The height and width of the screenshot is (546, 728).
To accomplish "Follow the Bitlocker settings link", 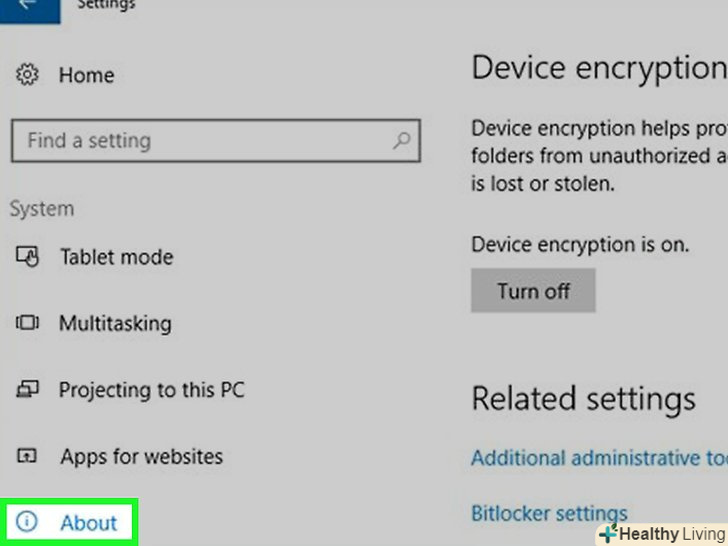I will coord(549,513).
